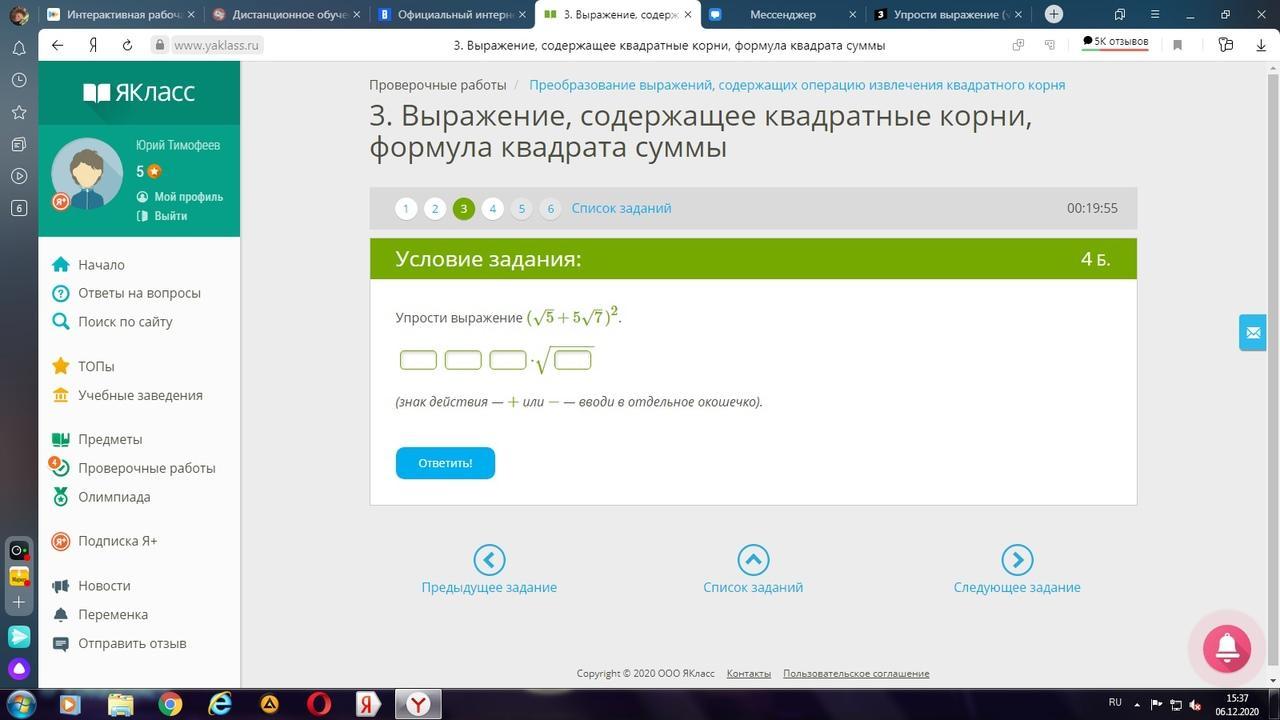Open 'Пользовательское соглашение' footer link
Viewport: 1280px width, 720px height.
tap(856, 674)
